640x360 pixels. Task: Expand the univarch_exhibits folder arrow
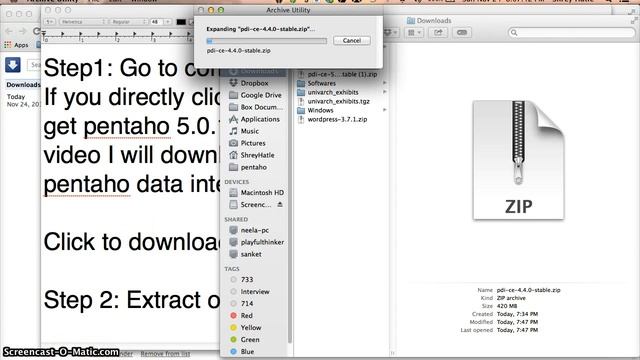tap(384, 92)
